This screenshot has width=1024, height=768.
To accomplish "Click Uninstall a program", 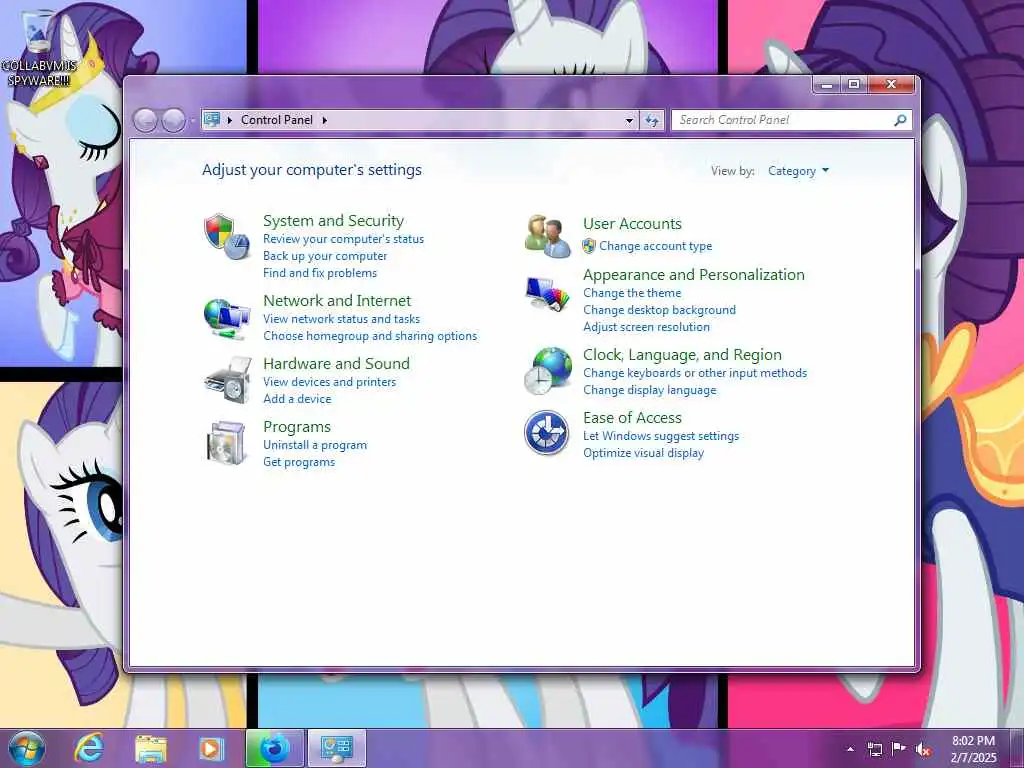I will pos(315,445).
